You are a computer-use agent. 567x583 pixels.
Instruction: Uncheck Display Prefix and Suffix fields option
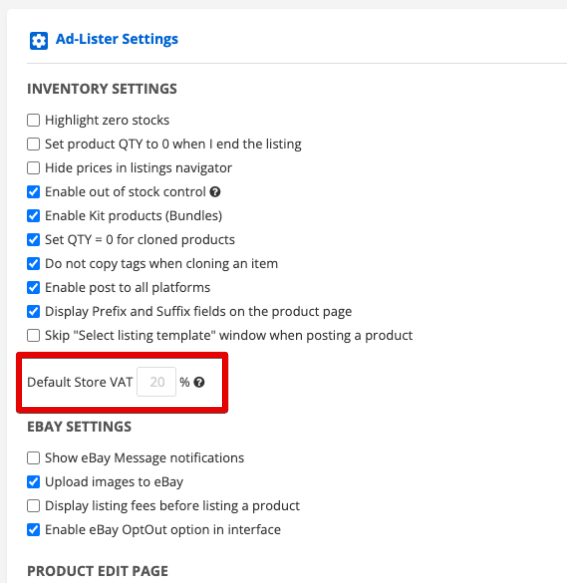click(x=33, y=311)
